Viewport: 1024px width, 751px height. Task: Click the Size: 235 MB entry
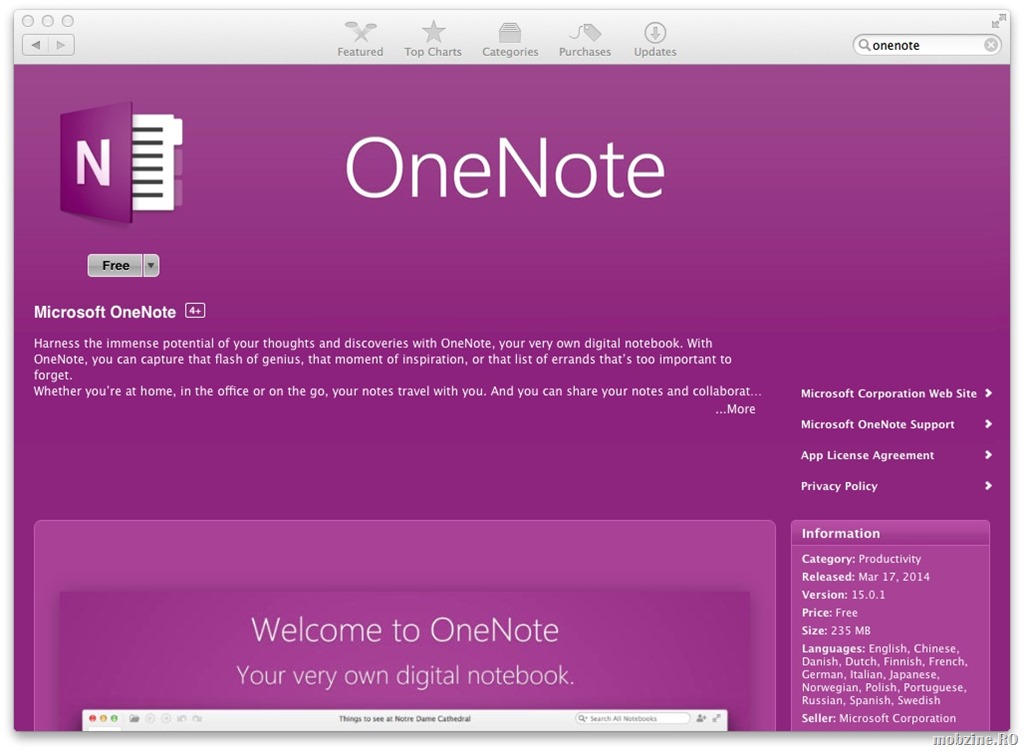coord(836,631)
